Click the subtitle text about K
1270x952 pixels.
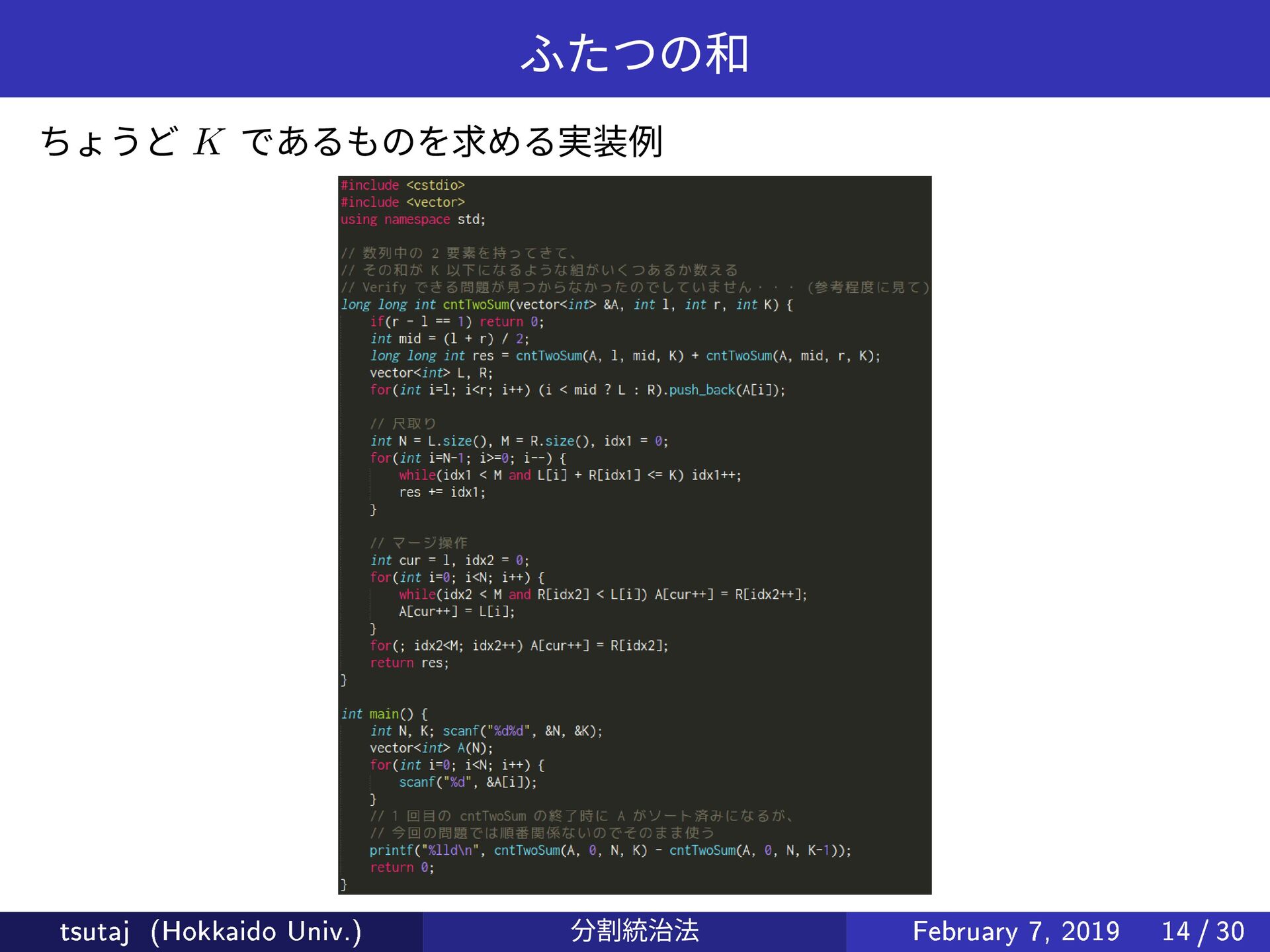click(351, 141)
